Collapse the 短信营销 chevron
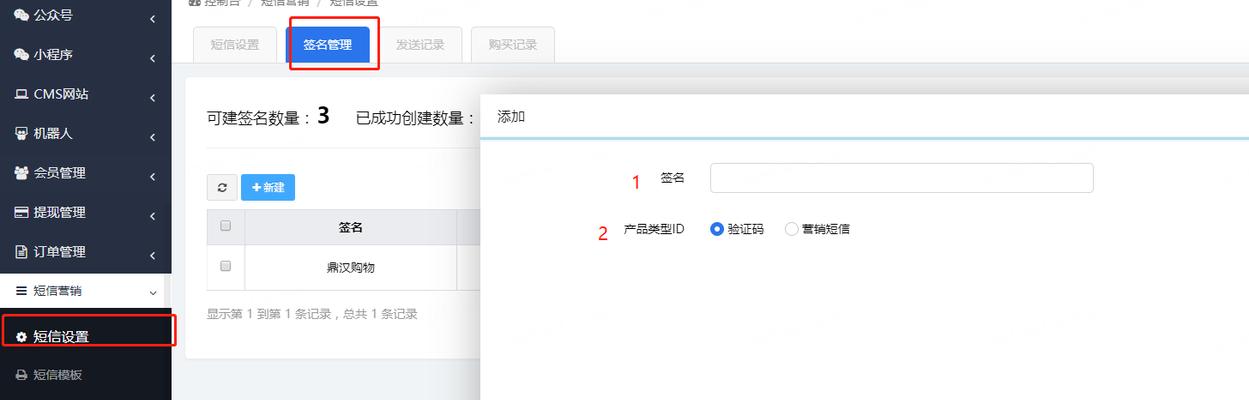 click(153, 292)
